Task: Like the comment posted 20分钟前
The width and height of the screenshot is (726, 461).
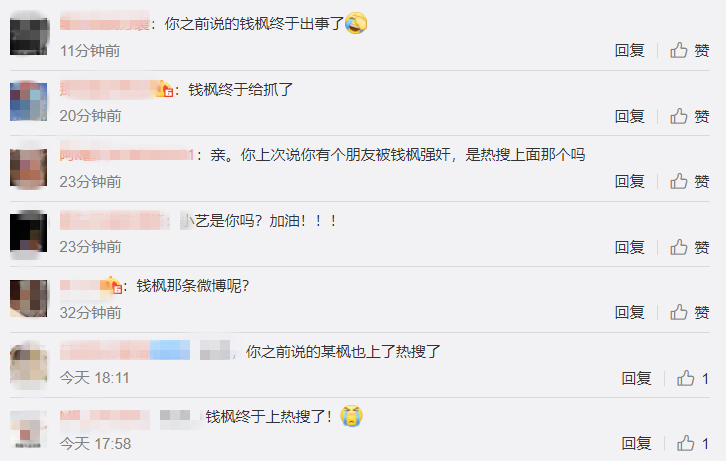Action: click(689, 116)
